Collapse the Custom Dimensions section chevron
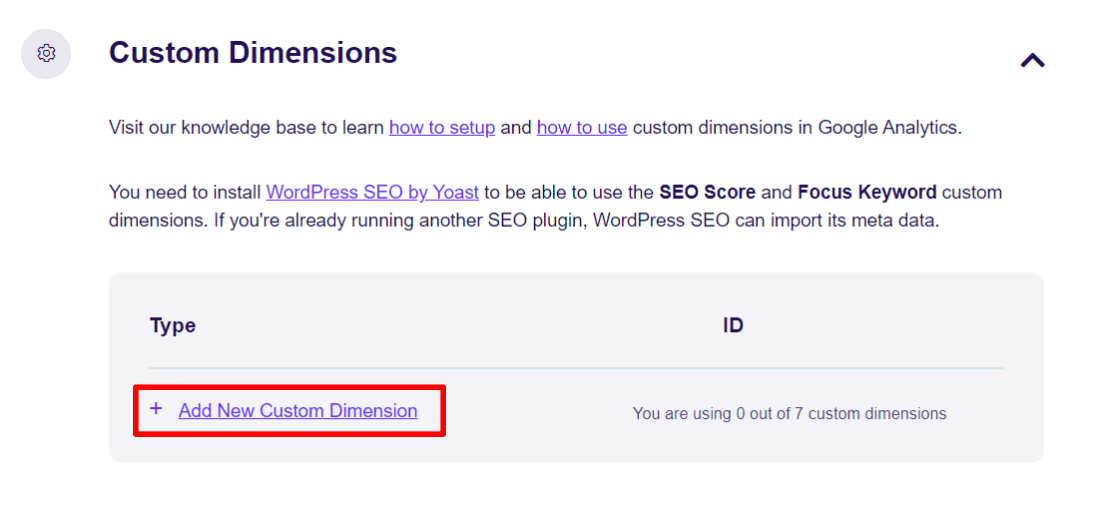Screen dimensions: 1116x511 point(1032,60)
